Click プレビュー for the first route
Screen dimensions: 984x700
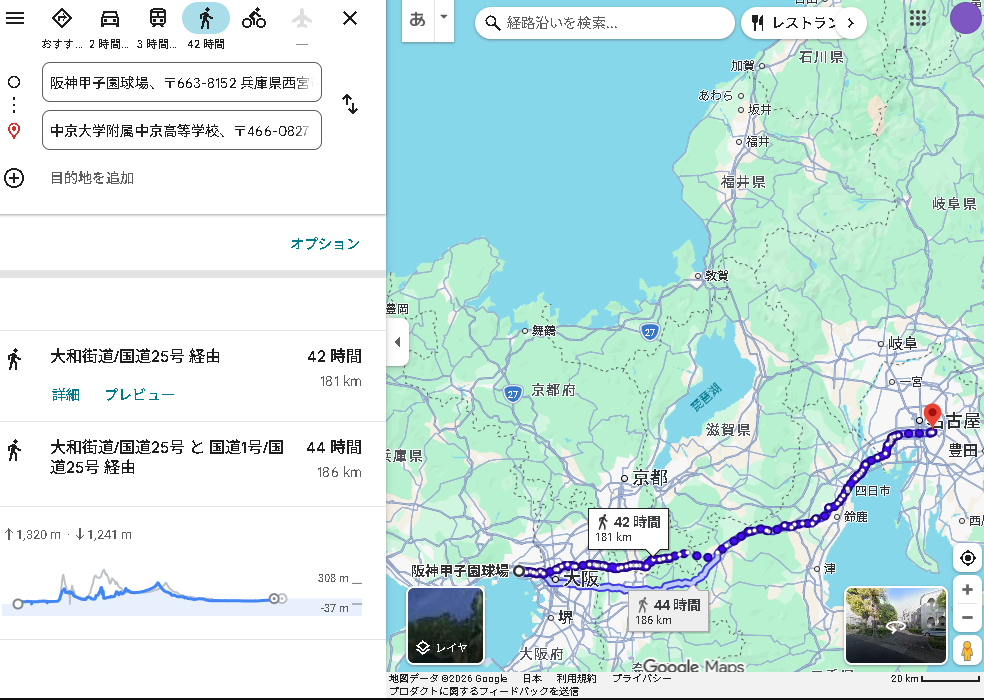140,395
